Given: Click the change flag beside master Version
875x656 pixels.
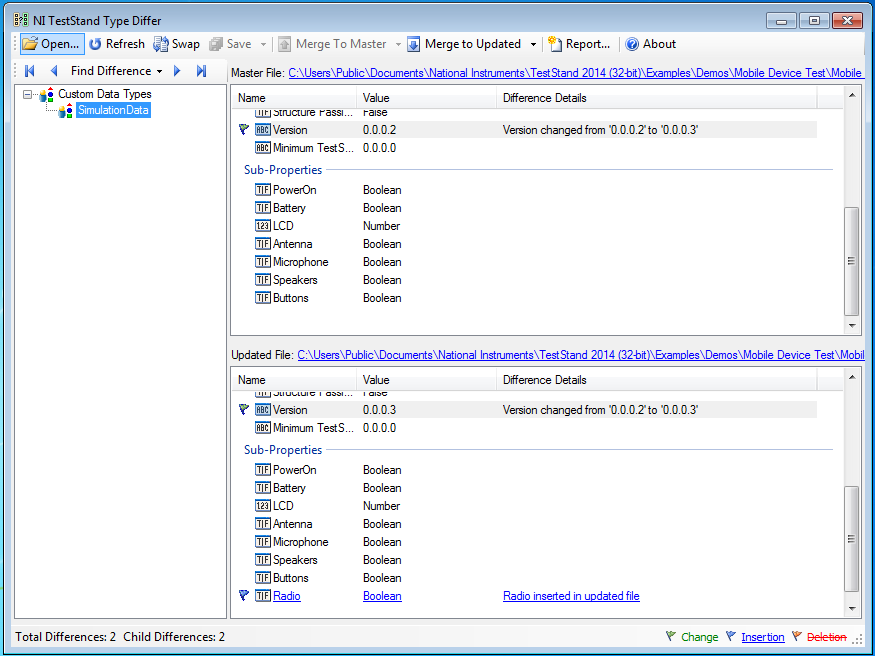Looking at the screenshot, I should [243, 129].
